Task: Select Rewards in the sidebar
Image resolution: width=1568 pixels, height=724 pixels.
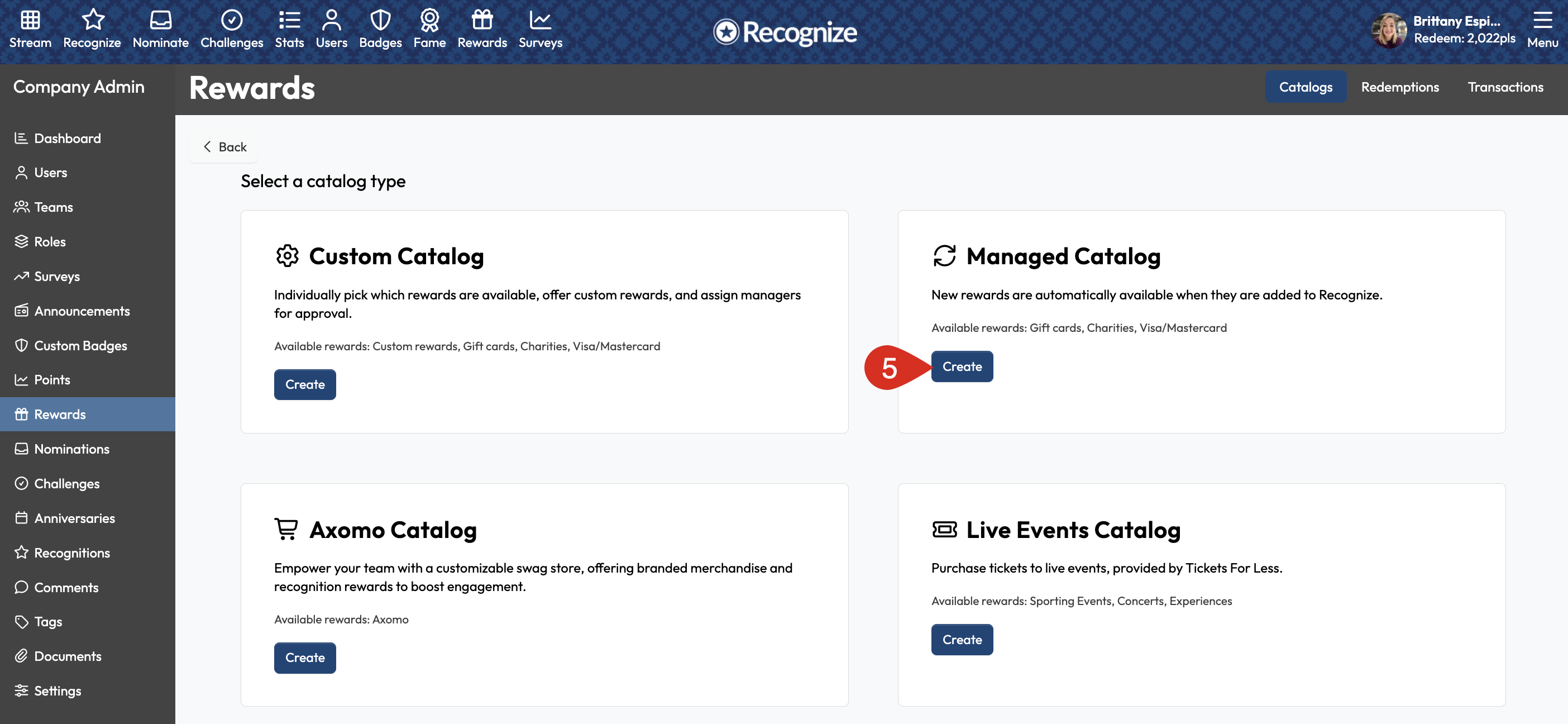Action: point(88,414)
